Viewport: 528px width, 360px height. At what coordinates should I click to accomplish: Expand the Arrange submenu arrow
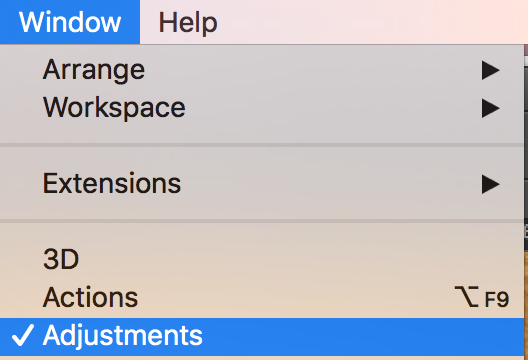pos(490,70)
